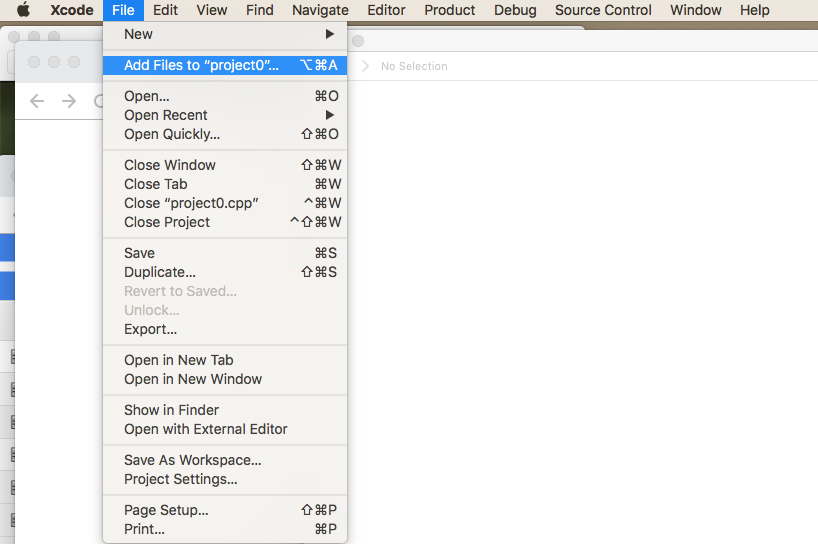
Task: Open Project Settings...
Action: [x=225, y=479]
